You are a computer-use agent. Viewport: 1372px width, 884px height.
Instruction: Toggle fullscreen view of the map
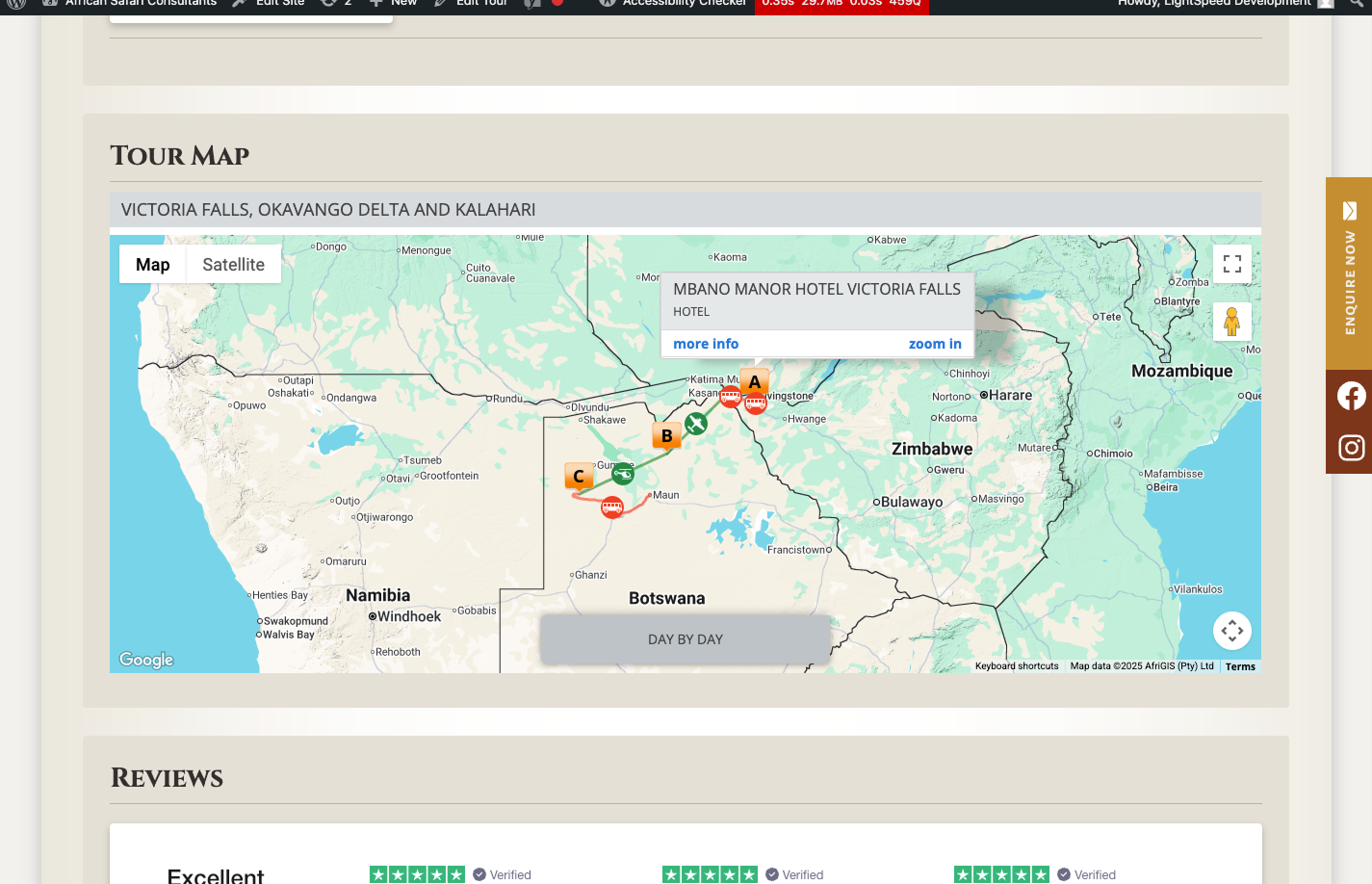(x=1231, y=264)
